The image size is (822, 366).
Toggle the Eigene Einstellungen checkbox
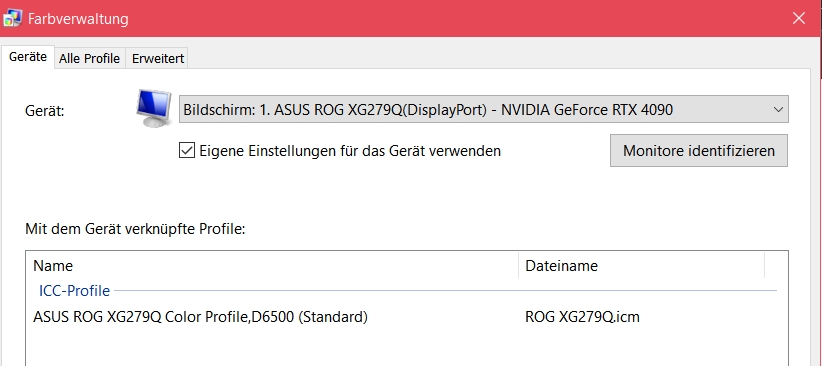187,151
